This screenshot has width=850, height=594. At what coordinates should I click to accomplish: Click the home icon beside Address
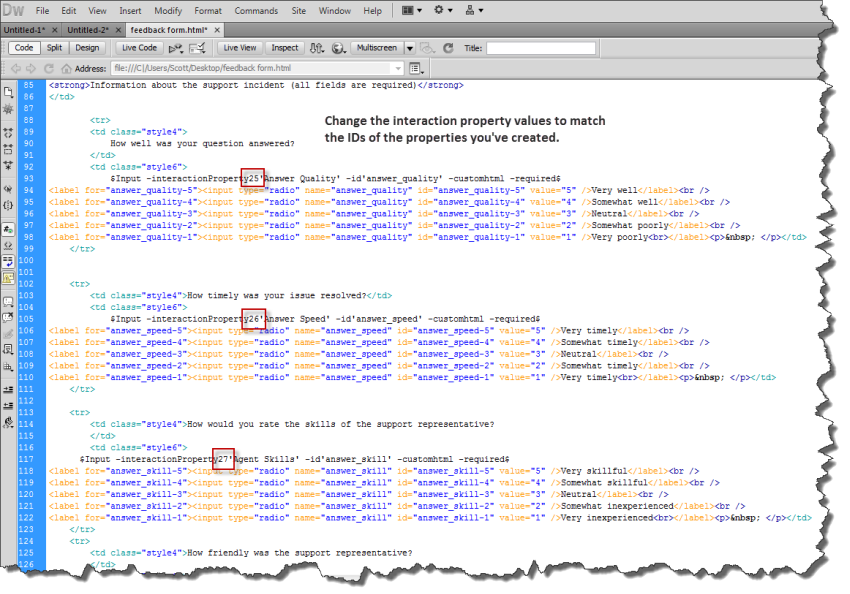point(66,68)
